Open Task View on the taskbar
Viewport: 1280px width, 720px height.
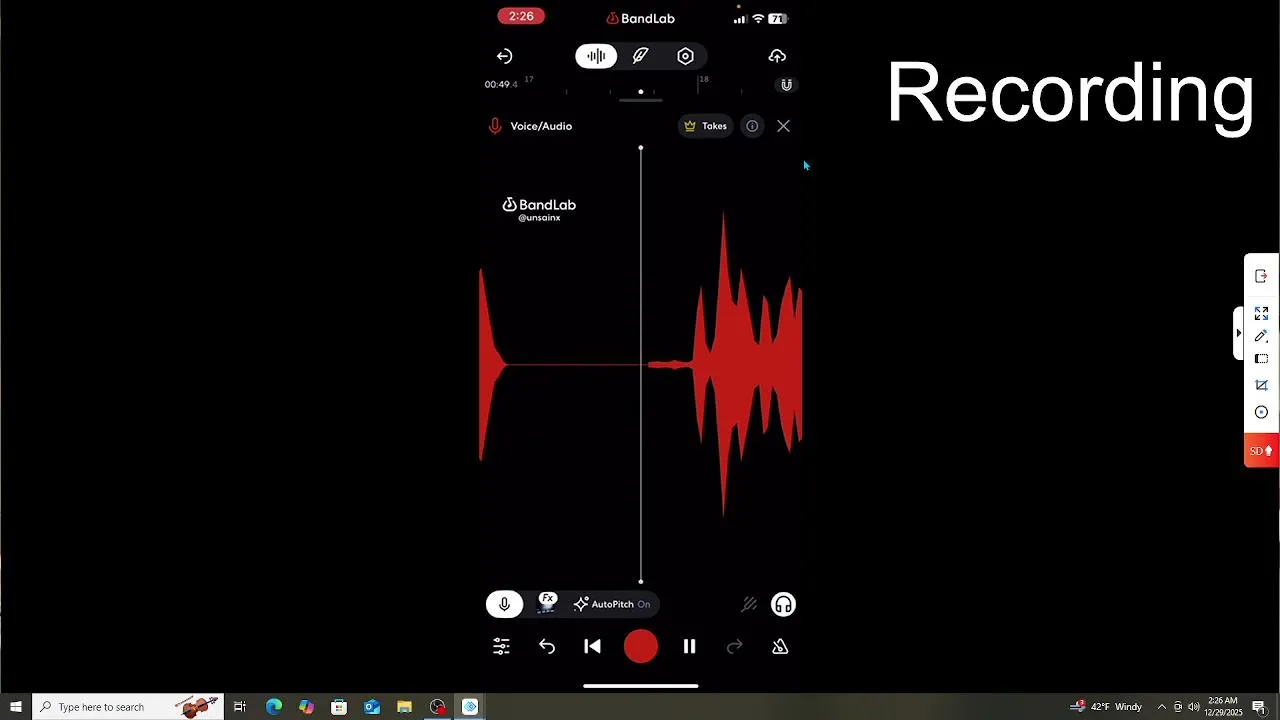point(240,707)
